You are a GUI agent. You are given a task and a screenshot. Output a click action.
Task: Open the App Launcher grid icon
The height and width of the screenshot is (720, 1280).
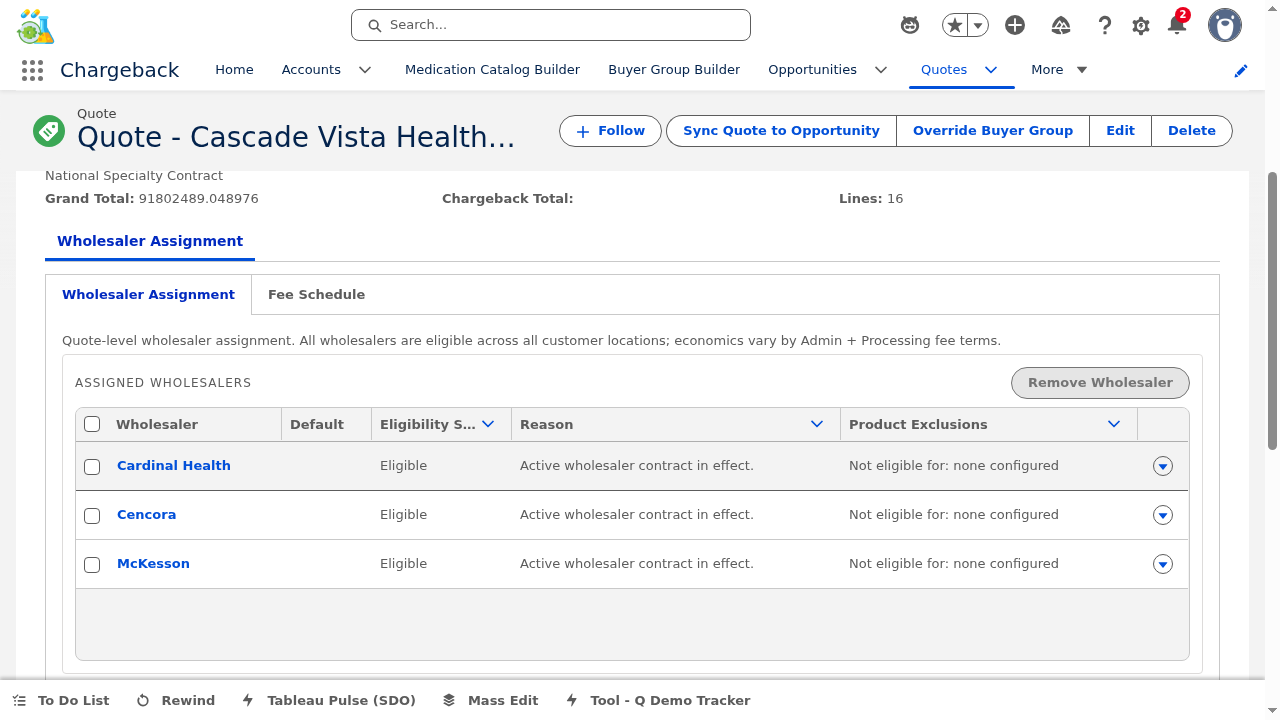(x=32, y=70)
